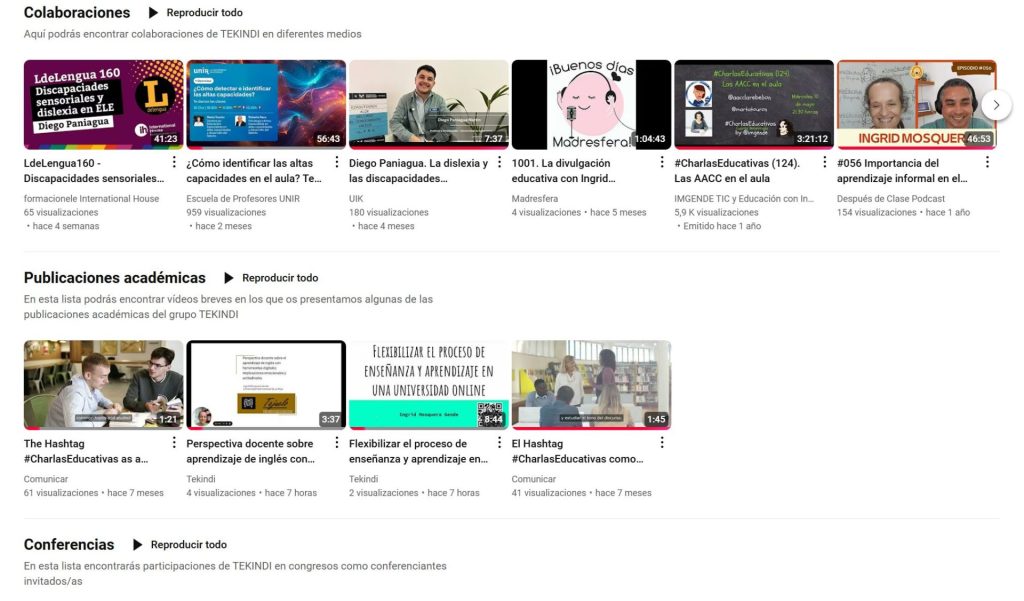1024x601 pixels.
Task: Open options for Perspectiva docente sobre aprendizaje video
Action: 337,443
